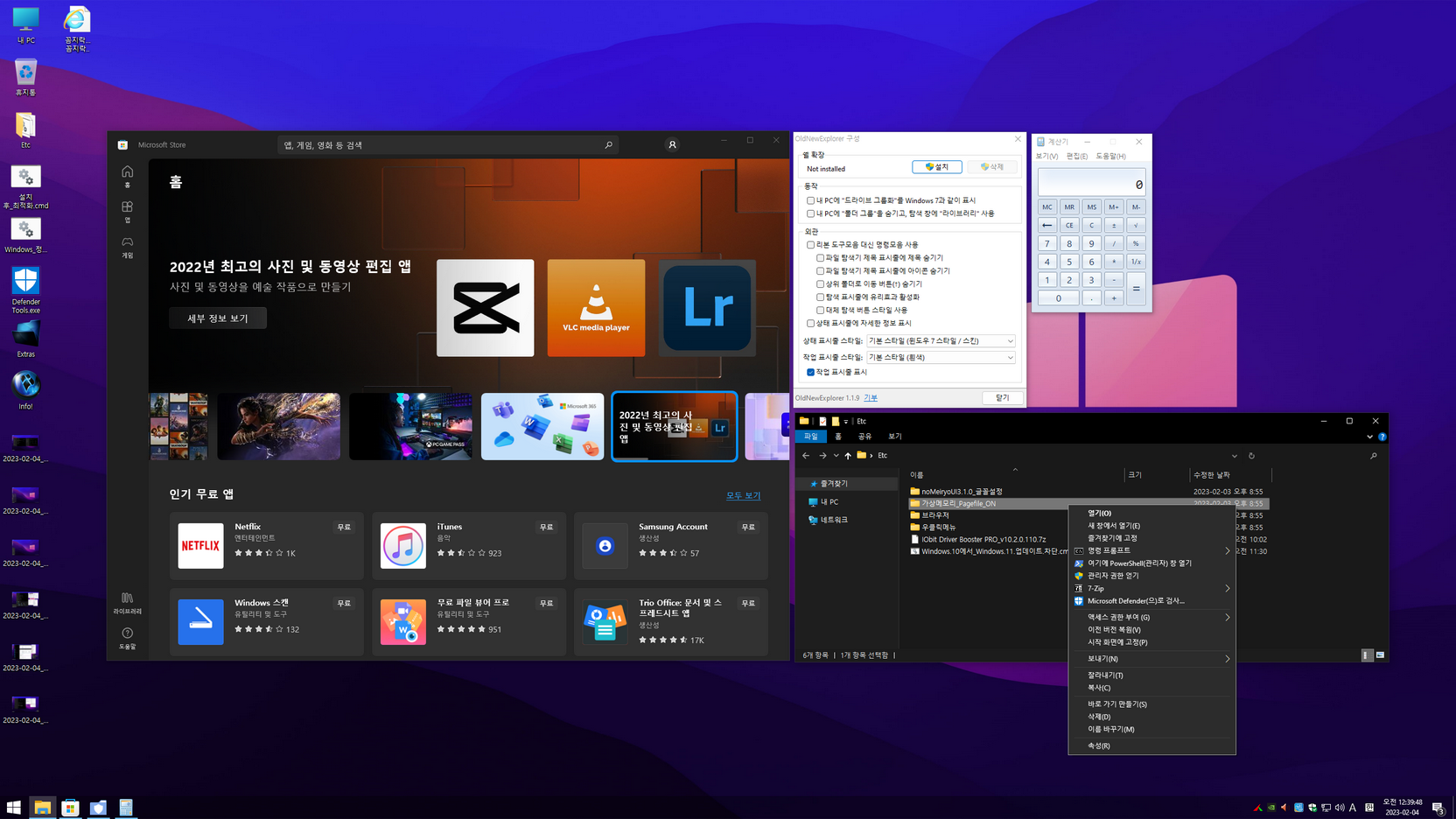The width and height of the screenshot is (1456, 819).
Task: Open the notification center icon on the taskbar
Action: click(1438, 808)
